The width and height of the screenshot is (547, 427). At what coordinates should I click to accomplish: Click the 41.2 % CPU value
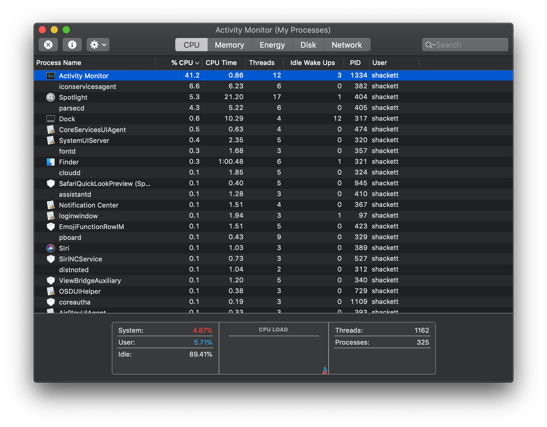pos(192,75)
